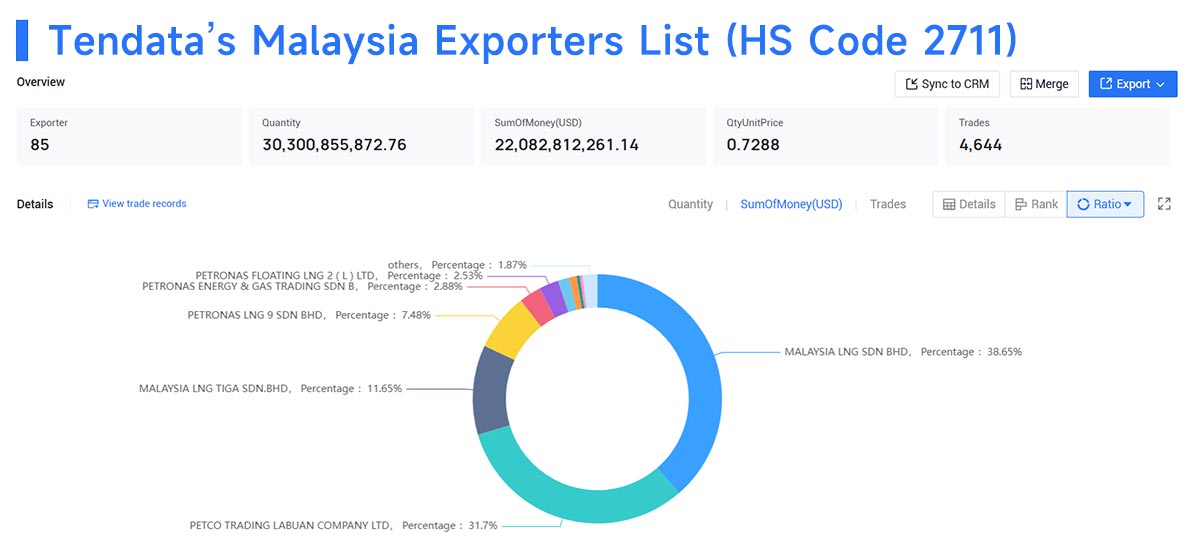1190x543 pixels.
Task: Switch chart metric to Trades
Action: point(888,204)
